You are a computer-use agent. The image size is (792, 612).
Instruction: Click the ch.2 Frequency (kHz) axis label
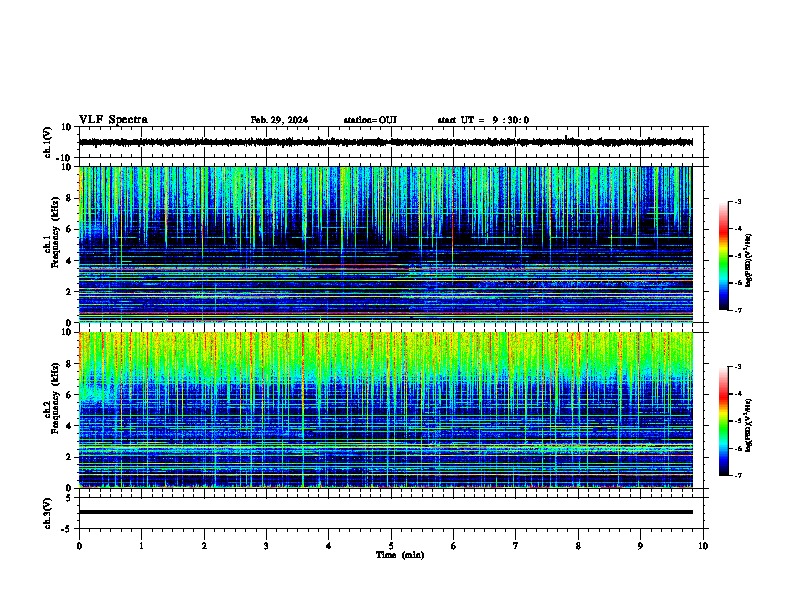55,398
